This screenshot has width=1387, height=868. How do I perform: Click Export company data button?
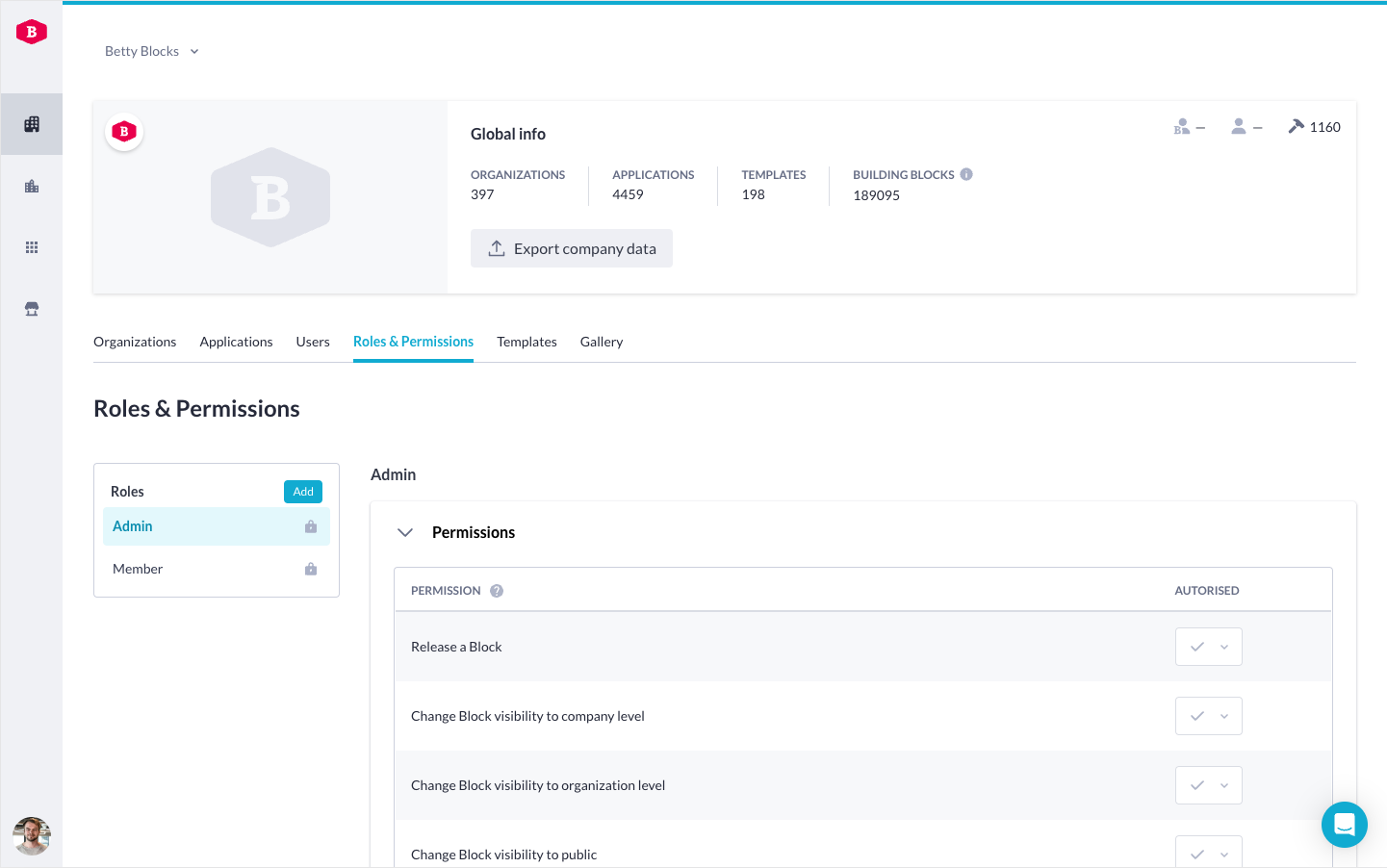[x=572, y=248]
